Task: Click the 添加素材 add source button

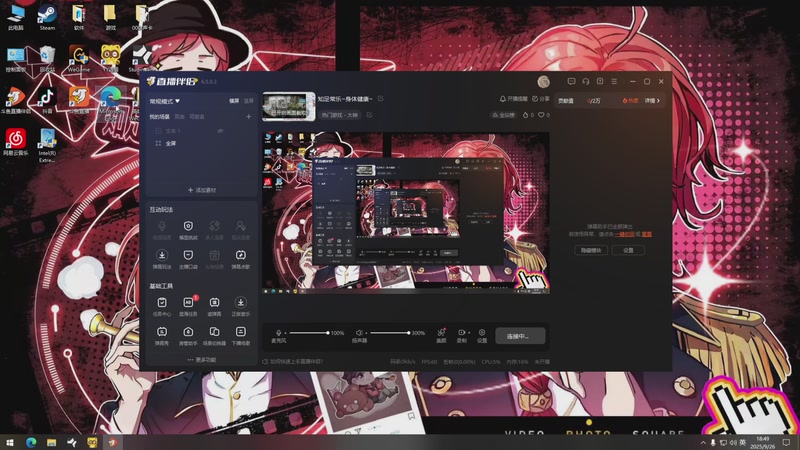Action: [x=202, y=190]
